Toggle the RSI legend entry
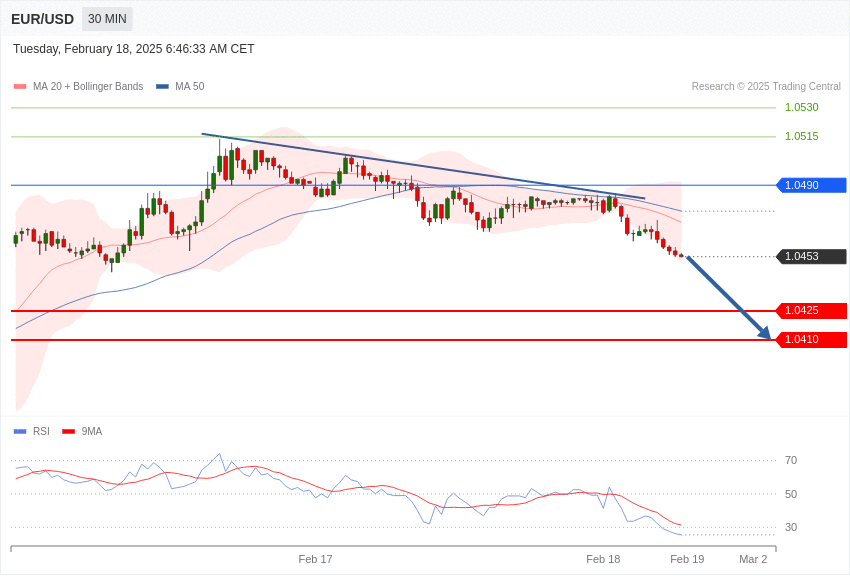 click(x=41, y=432)
